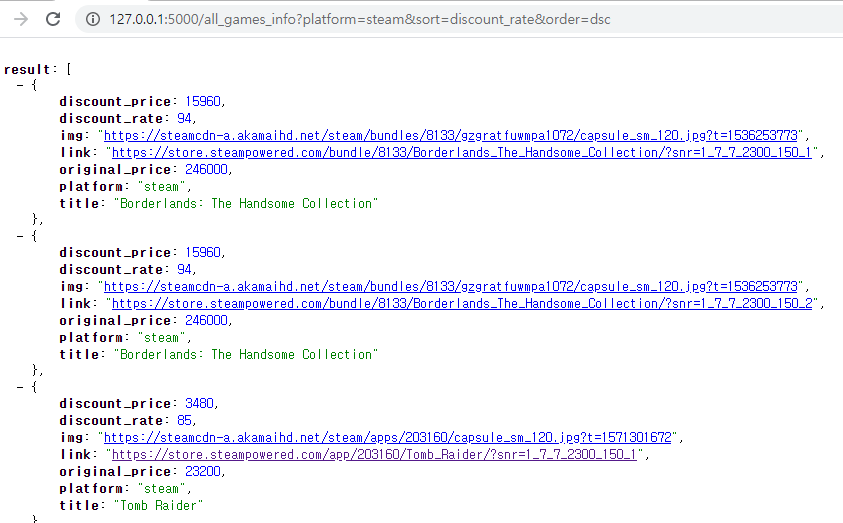Select Tomb Raider discount_price value 3480
Viewport: 843px width, 523px height.
coord(199,404)
